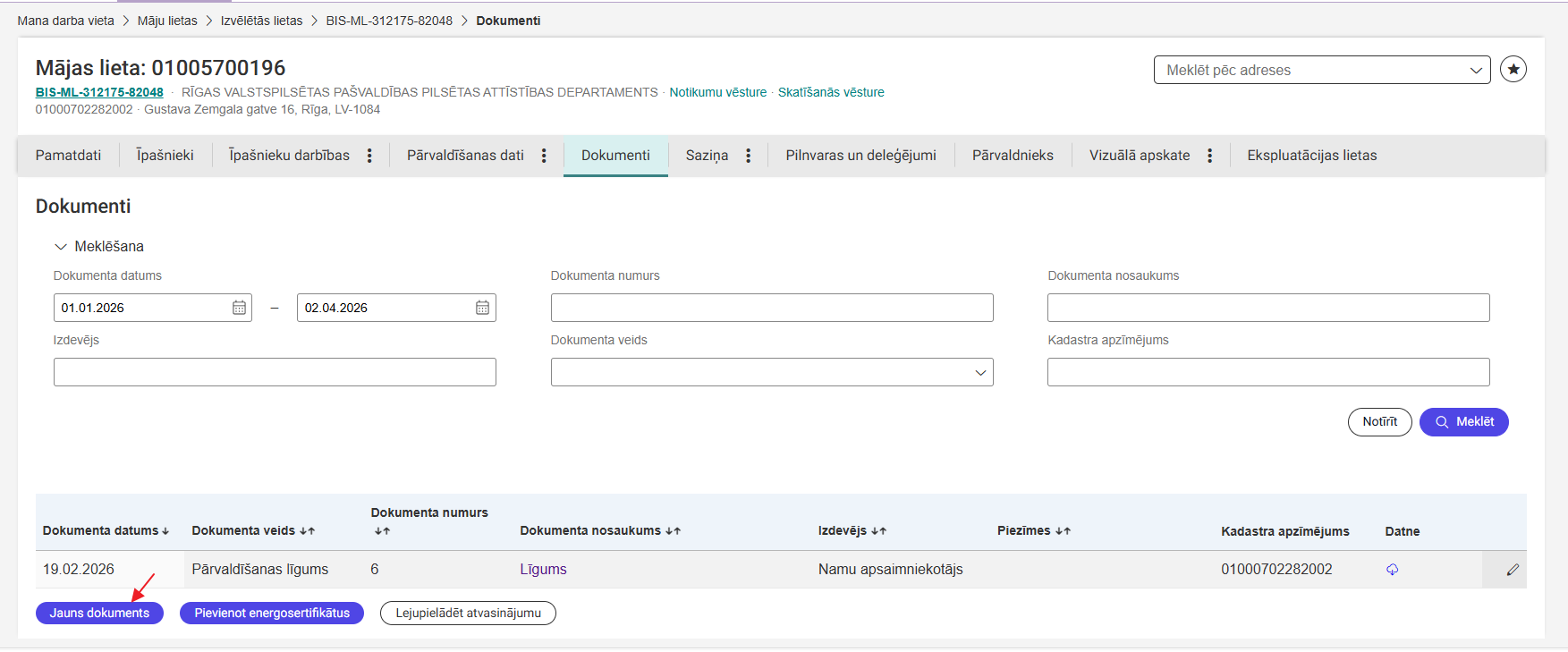This screenshot has width=1568, height=652.
Task: Click the Dokumenta numurs input field
Action: 771,308
